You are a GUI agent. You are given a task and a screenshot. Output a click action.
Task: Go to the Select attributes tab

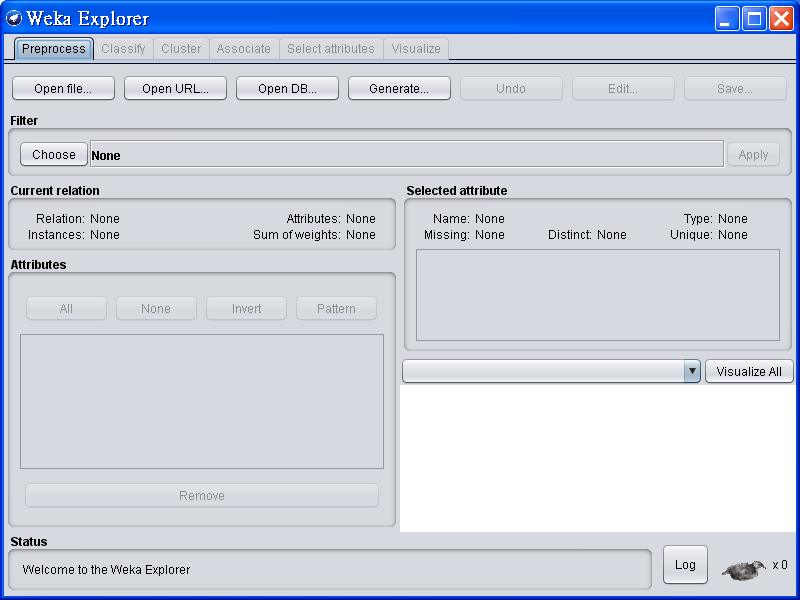point(331,49)
